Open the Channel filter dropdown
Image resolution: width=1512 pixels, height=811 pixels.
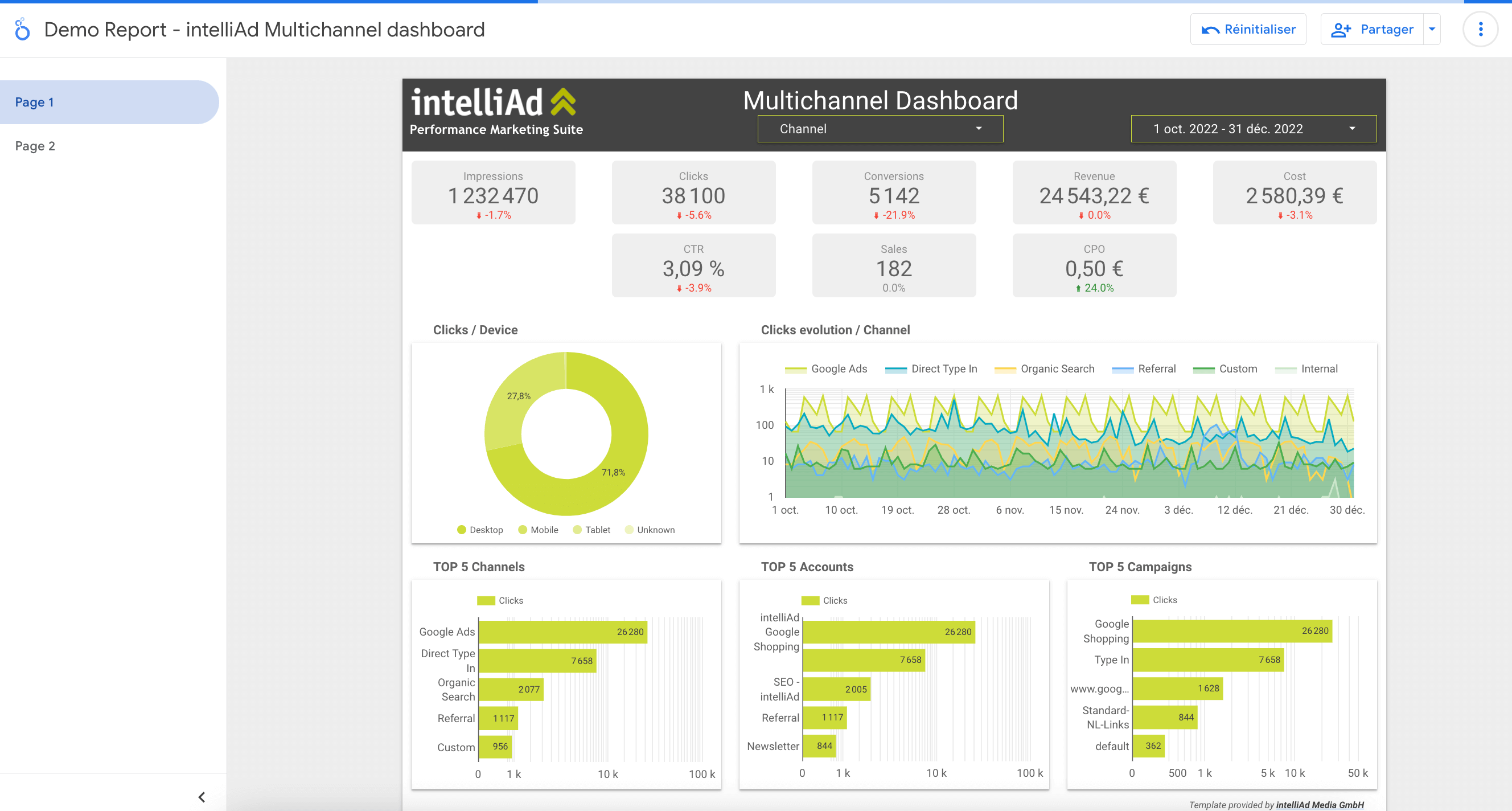pyautogui.click(x=880, y=129)
